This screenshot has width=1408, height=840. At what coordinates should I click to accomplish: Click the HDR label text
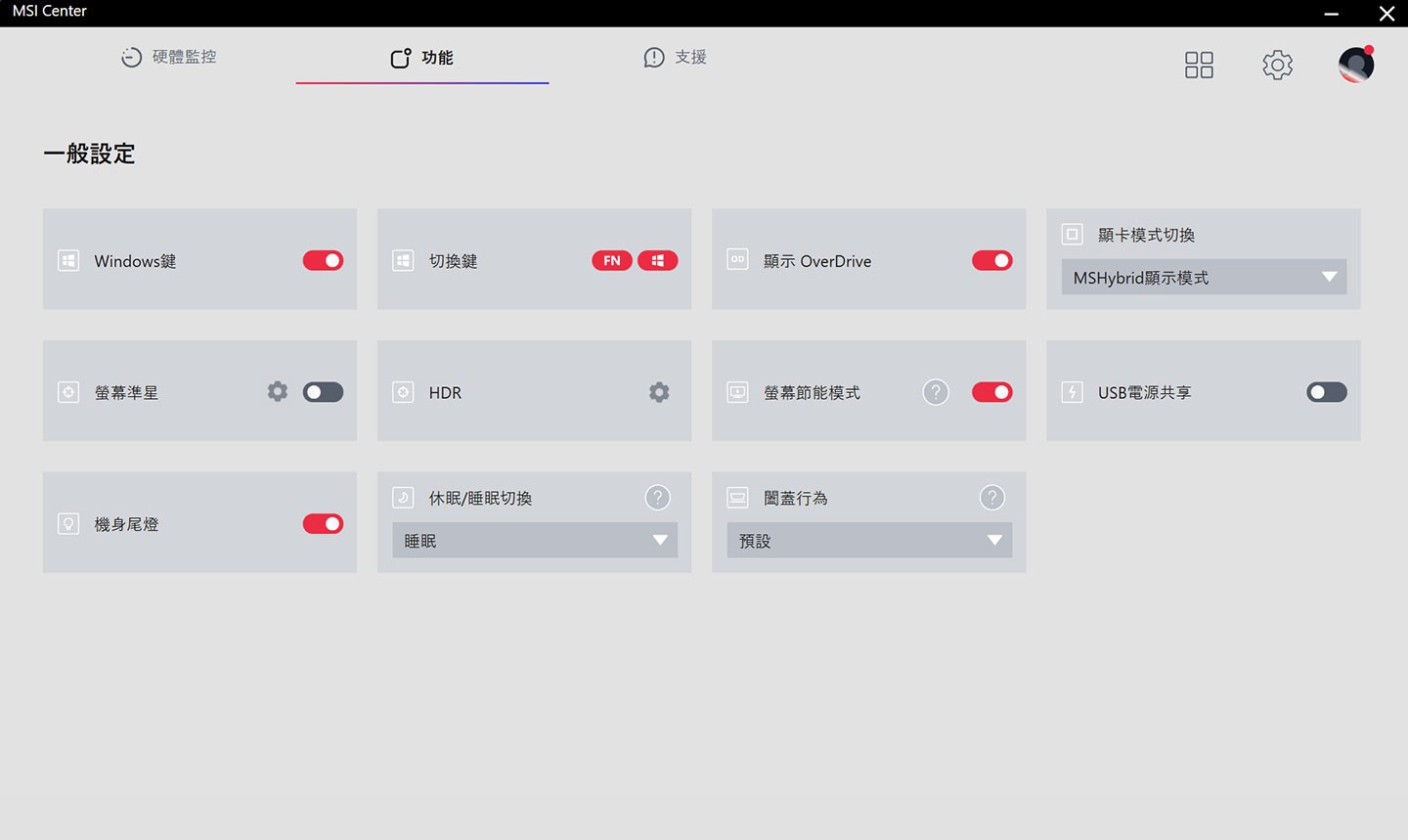coord(445,393)
